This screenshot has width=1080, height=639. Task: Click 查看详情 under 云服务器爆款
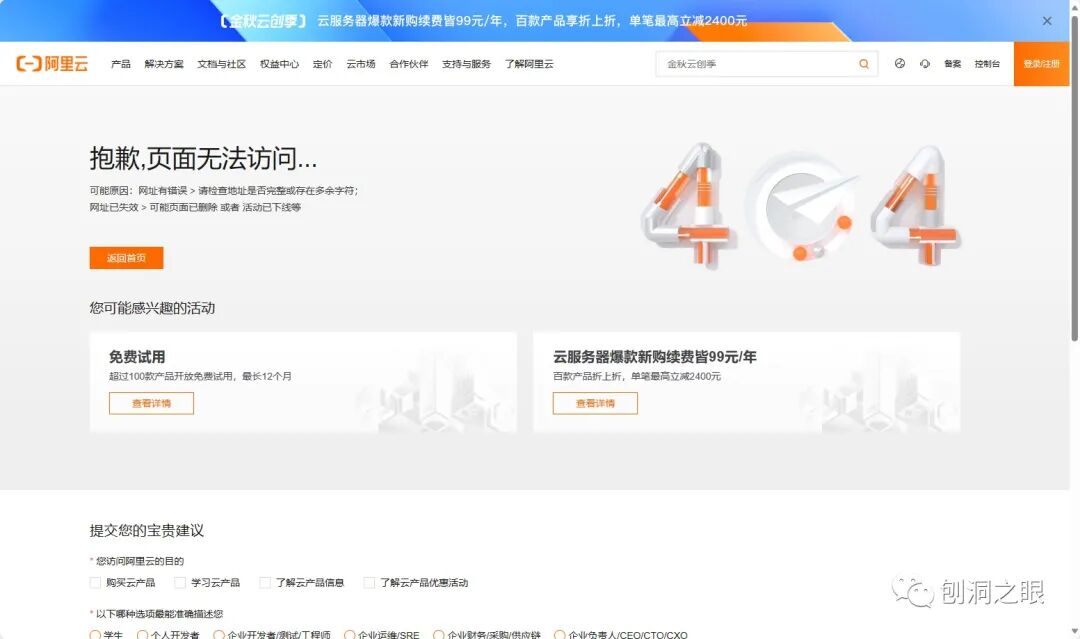(595, 404)
